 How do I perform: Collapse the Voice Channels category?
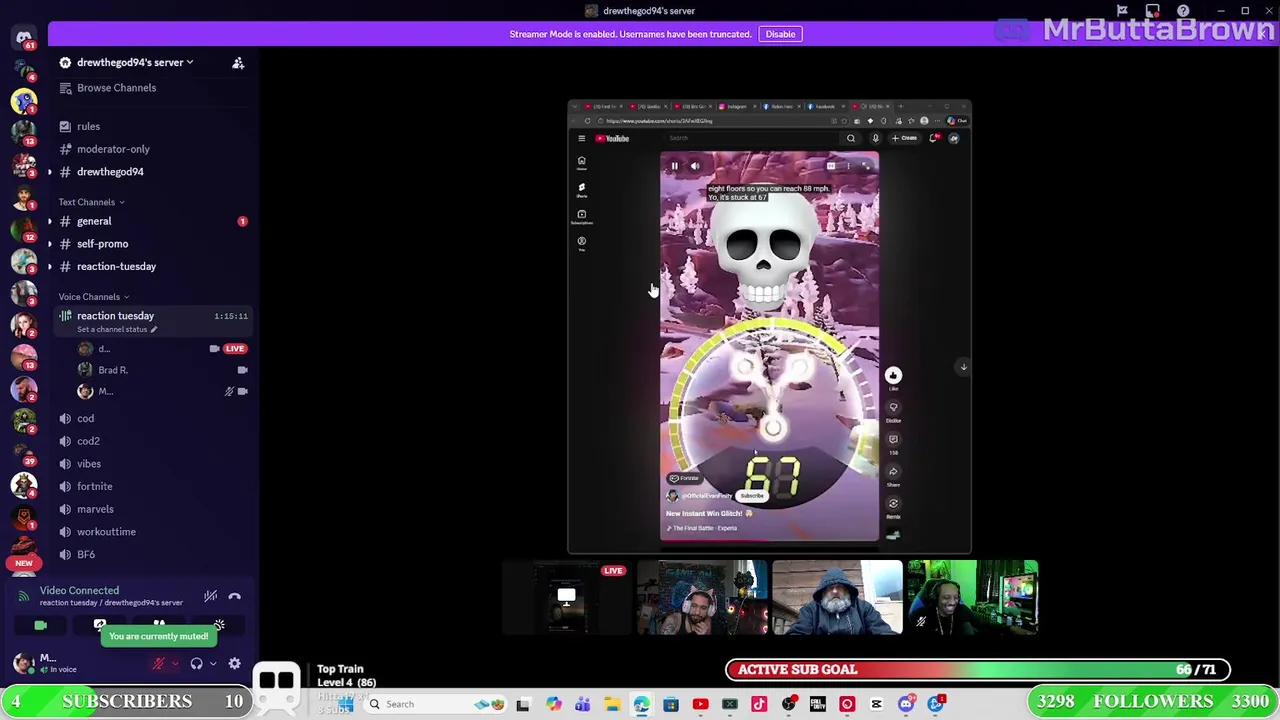[x=93, y=297]
